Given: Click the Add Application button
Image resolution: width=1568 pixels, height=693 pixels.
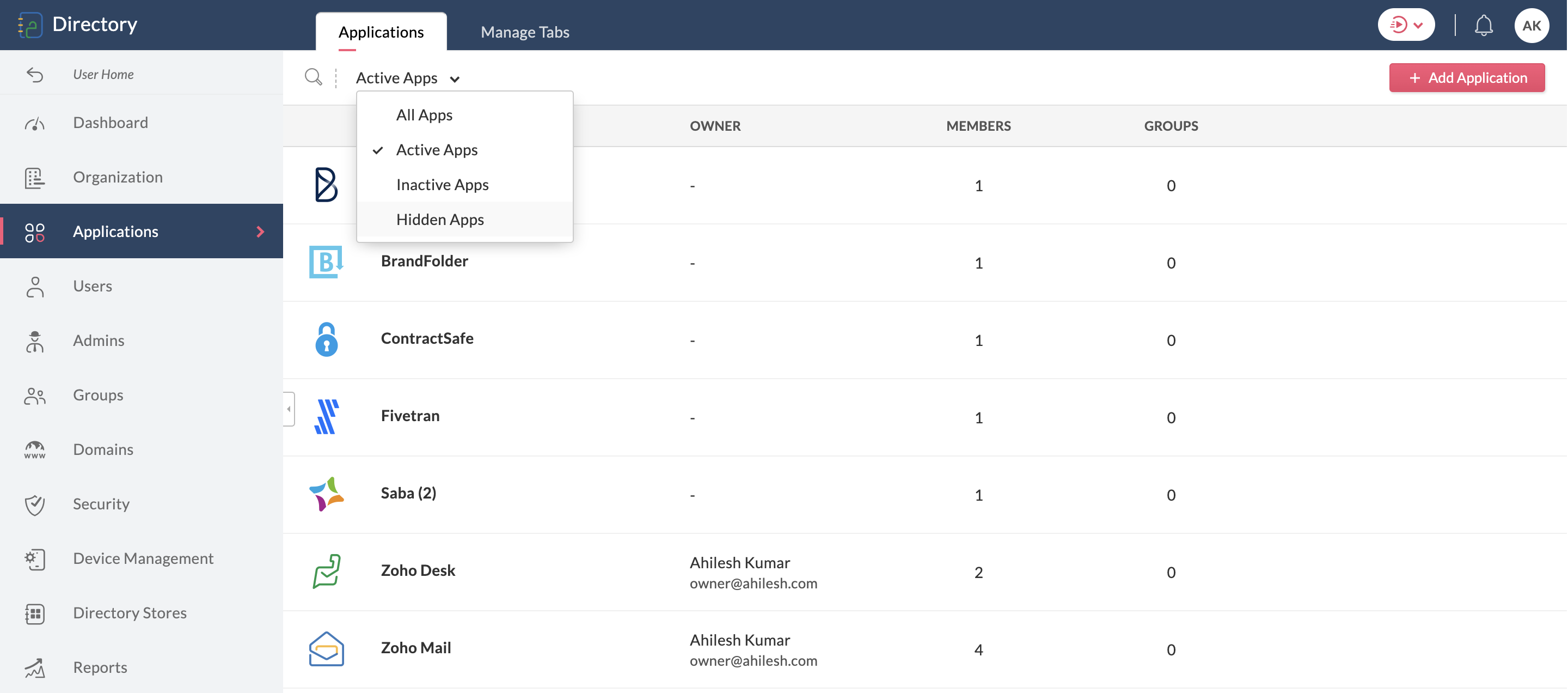Looking at the screenshot, I should 1466,78.
